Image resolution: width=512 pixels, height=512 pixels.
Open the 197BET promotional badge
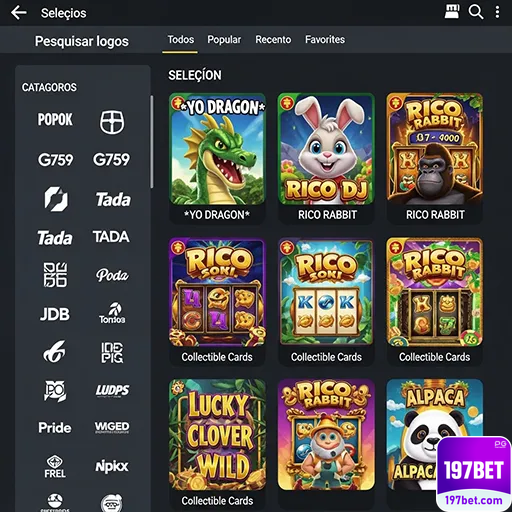(x=474, y=470)
